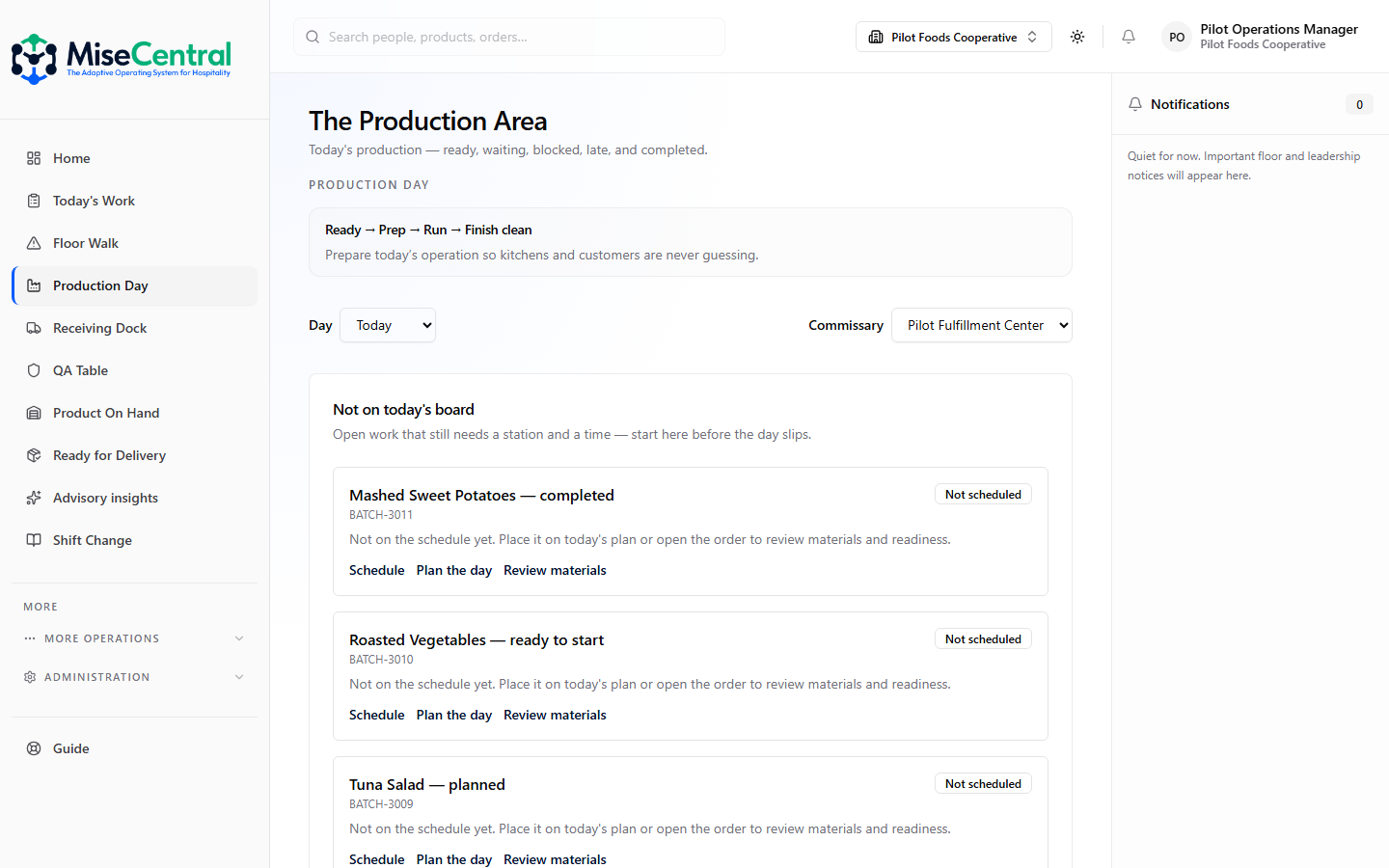Screen dimensions: 1389x868
Task: Click Not scheduled badge on Tuna Salad
Action: tap(983, 783)
